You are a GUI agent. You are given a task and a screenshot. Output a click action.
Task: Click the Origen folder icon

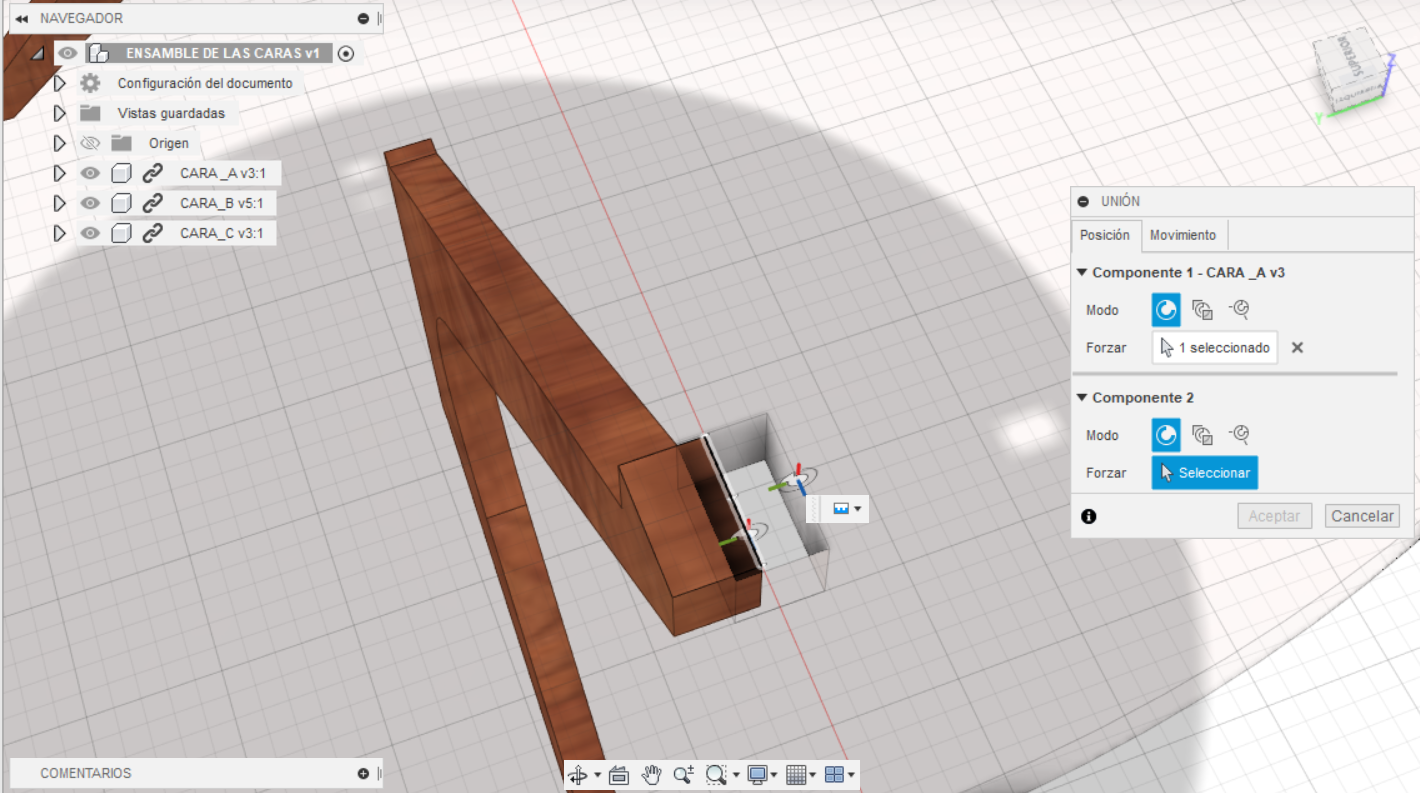point(121,143)
